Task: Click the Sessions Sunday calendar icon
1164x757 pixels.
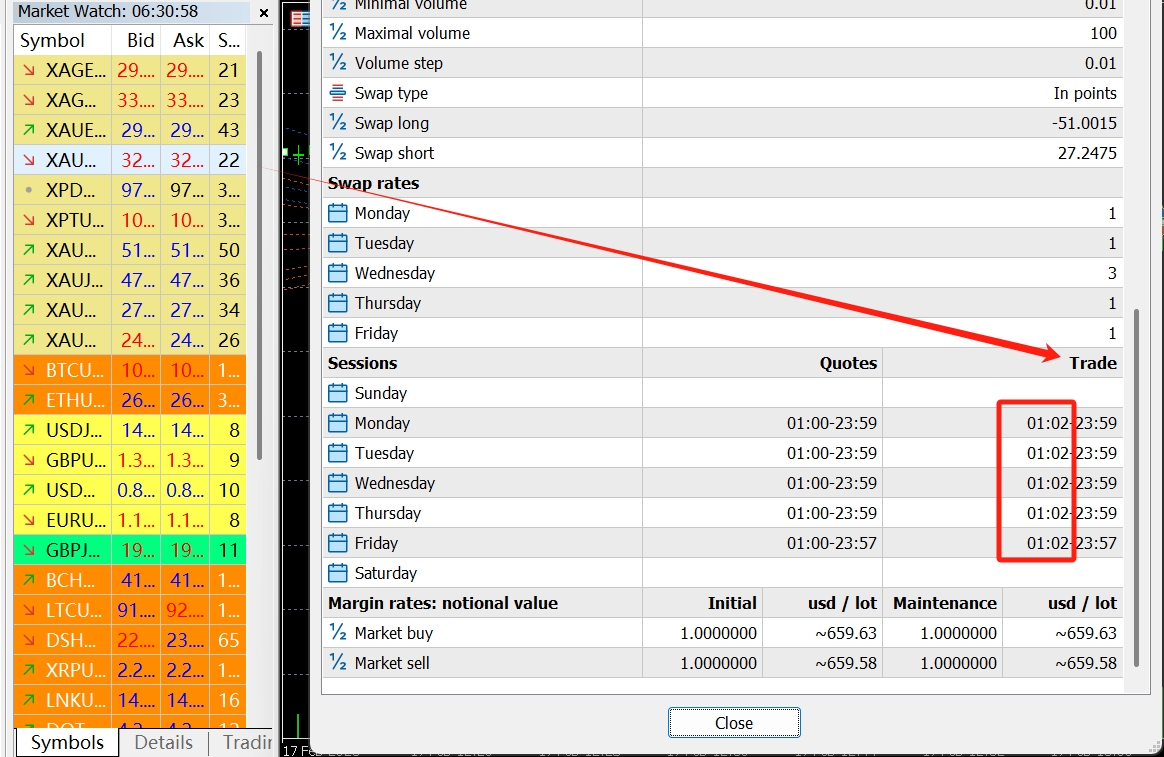Action: point(338,393)
